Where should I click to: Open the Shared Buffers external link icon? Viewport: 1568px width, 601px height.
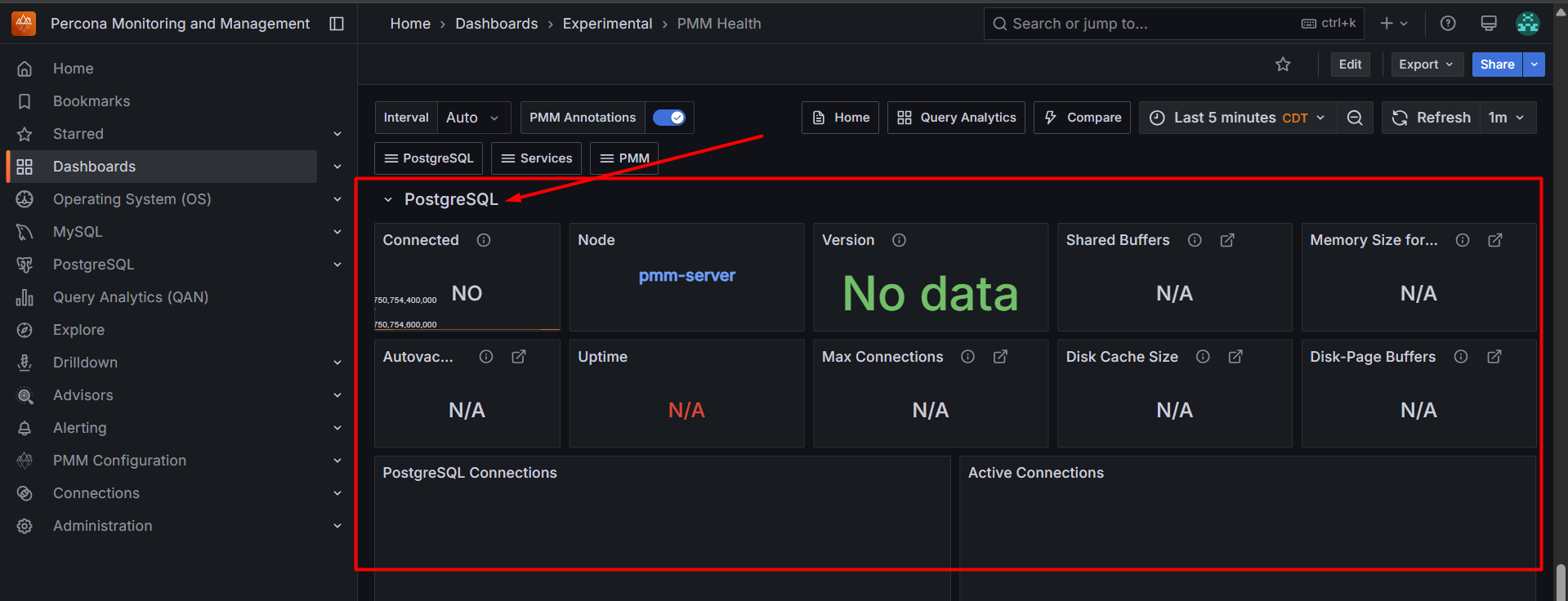tap(1227, 240)
